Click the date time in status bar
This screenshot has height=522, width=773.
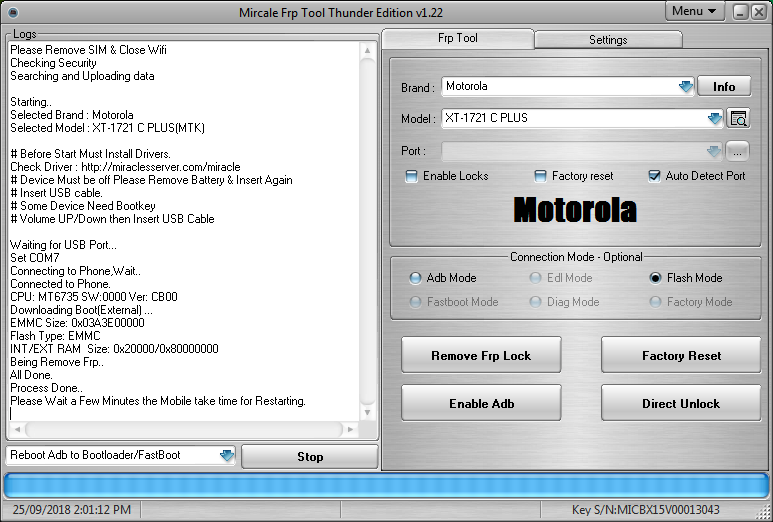72,510
